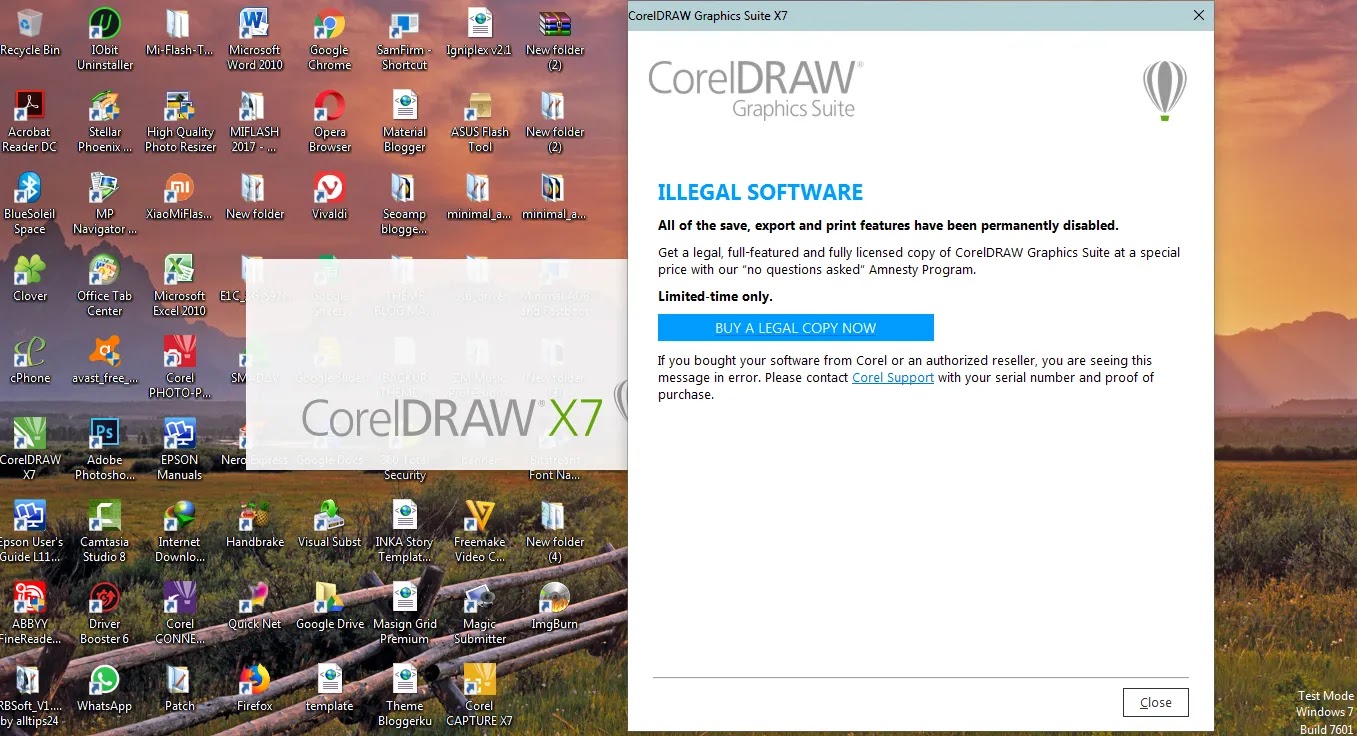Select the Corel PHOTO-P... desktop icon
Image resolution: width=1357 pixels, height=736 pixels.
179,367
